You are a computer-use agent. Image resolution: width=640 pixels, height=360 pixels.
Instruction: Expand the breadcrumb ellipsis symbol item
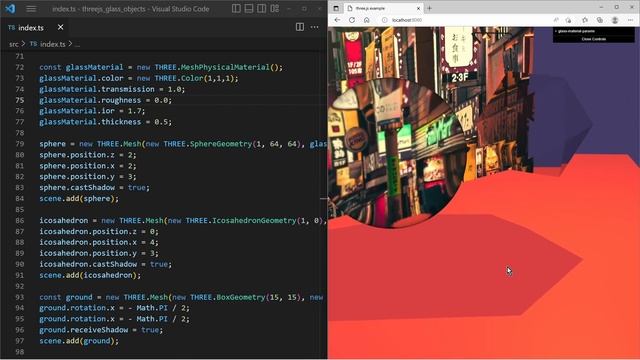[77, 44]
